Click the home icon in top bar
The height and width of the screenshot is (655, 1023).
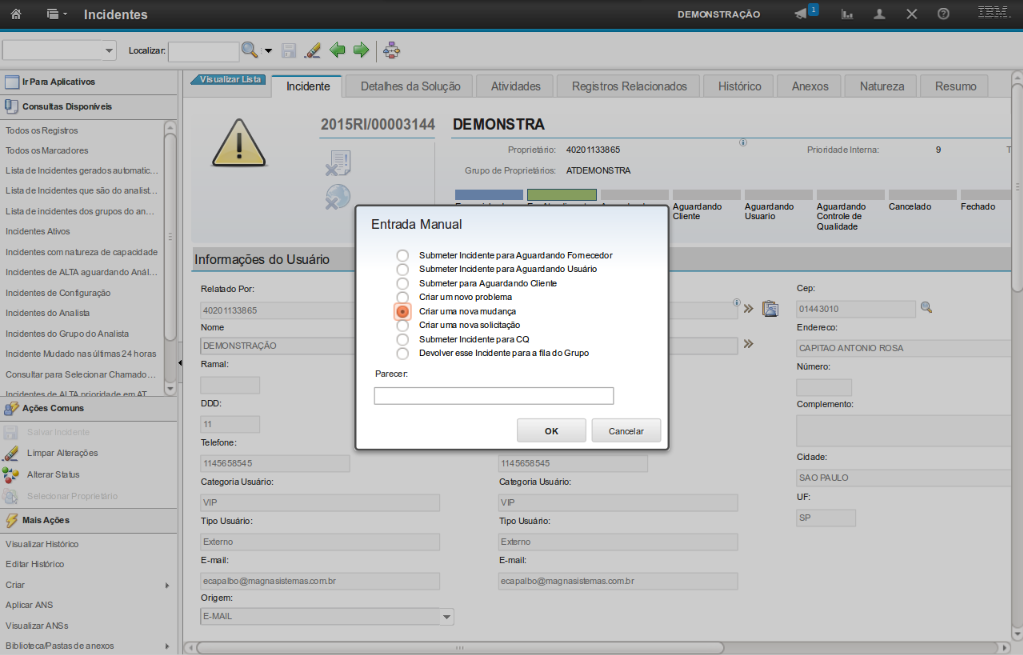pos(16,15)
